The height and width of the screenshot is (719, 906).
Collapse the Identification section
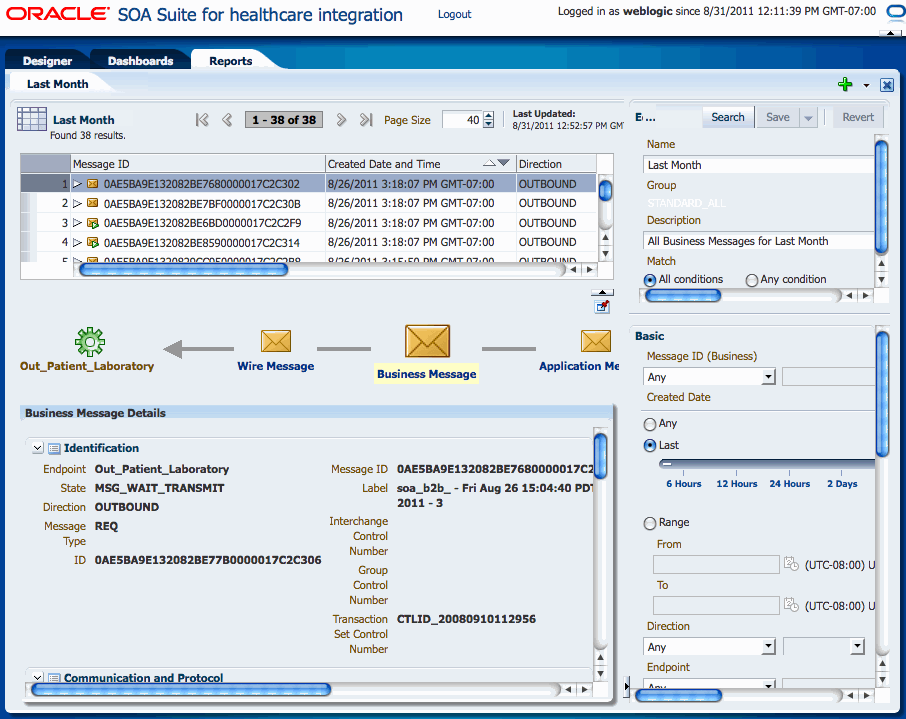[x=38, y=448]
